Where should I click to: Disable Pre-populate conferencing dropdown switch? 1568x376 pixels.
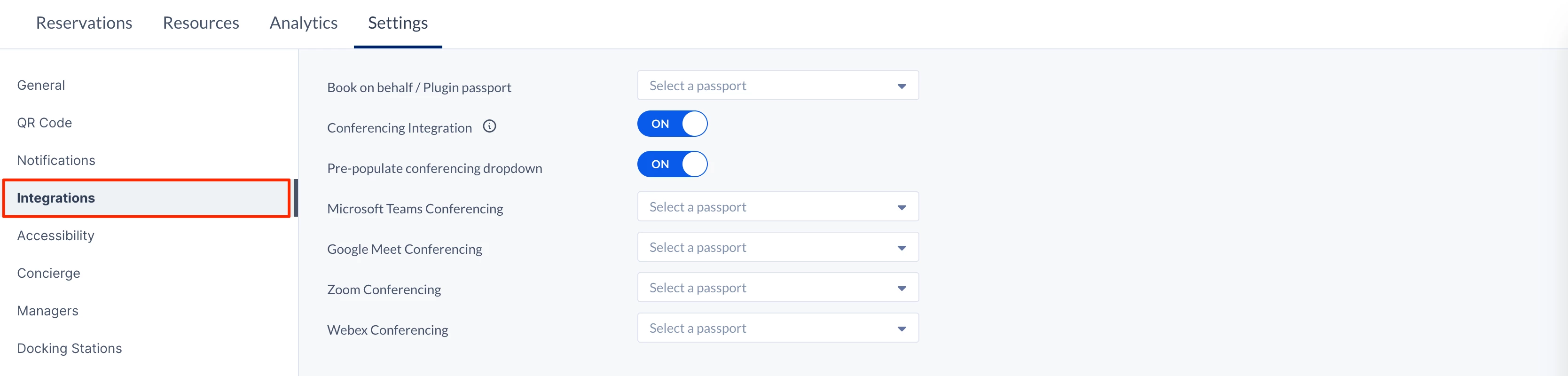click(x=672, y=164)
